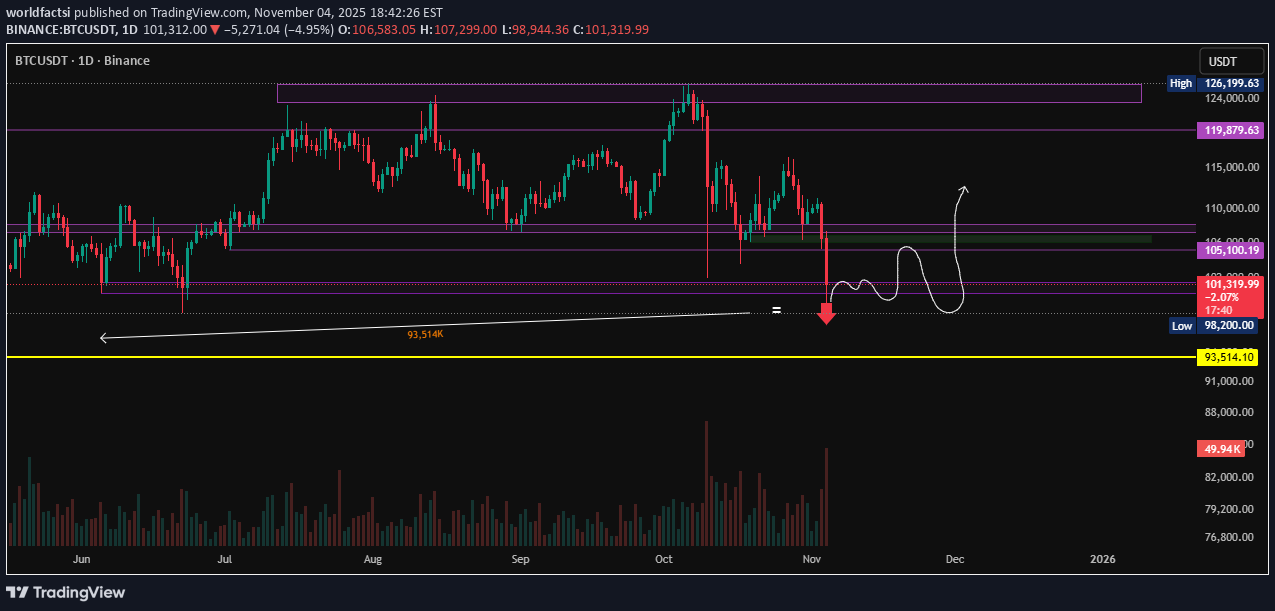This screenshot has width=1275, height=611.
Task: Toggle the 105,100.19 purple level label
Action: (1230, 249)
